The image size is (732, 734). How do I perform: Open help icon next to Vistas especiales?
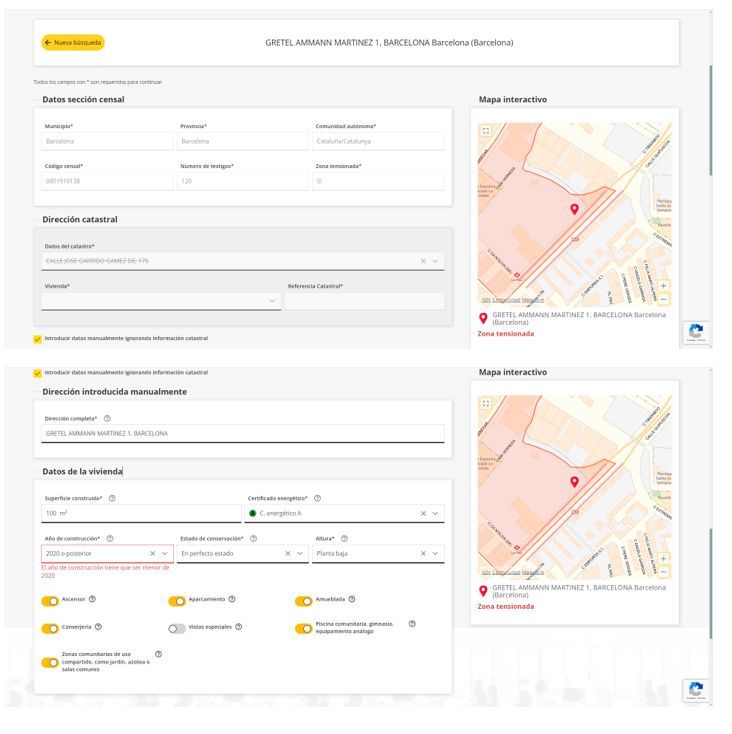[238, 627]
